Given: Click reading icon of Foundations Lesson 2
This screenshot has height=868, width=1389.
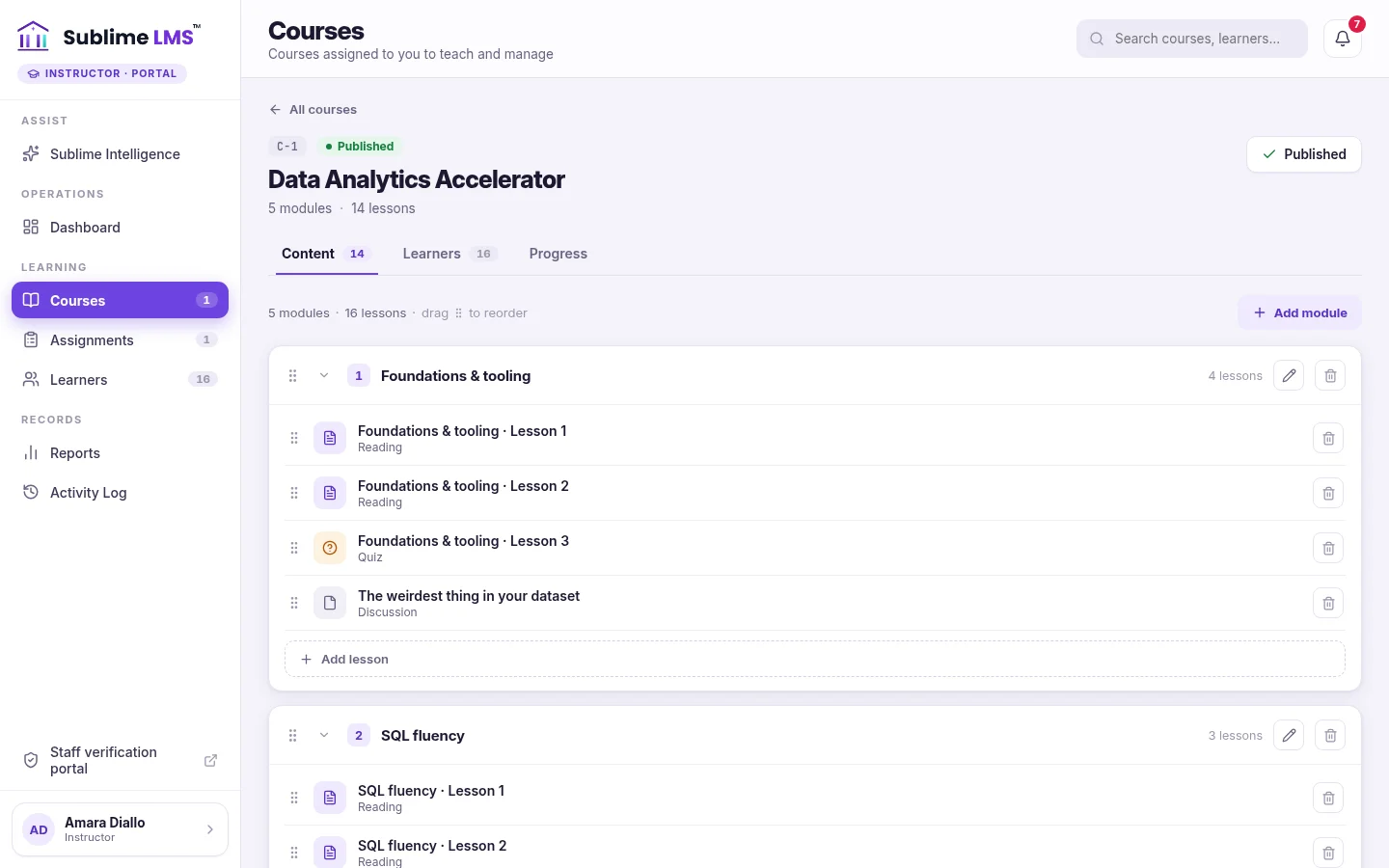Looking at the screenshot, I should pyautogui.click(x=330, y=494).
